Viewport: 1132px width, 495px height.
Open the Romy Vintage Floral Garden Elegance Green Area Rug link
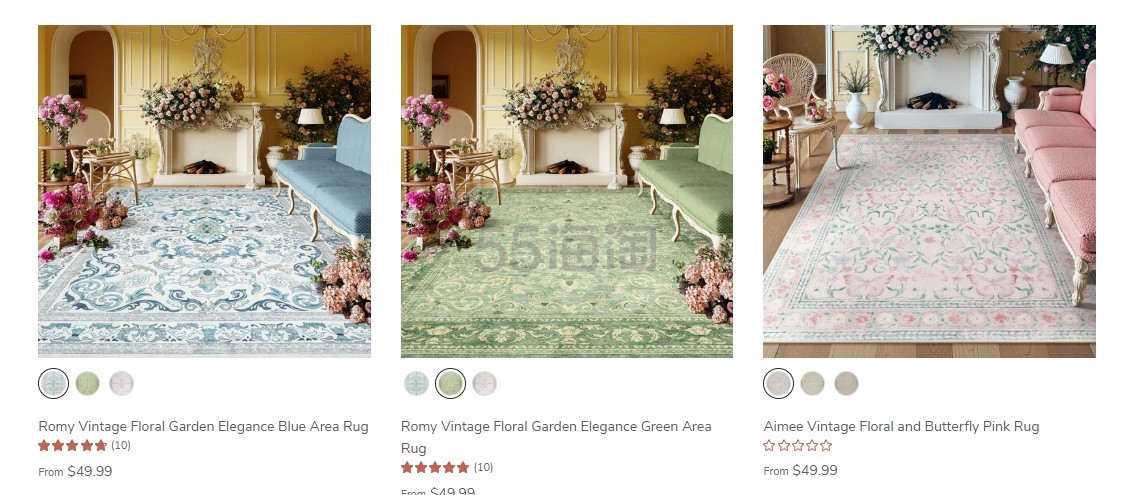(556, 437)
